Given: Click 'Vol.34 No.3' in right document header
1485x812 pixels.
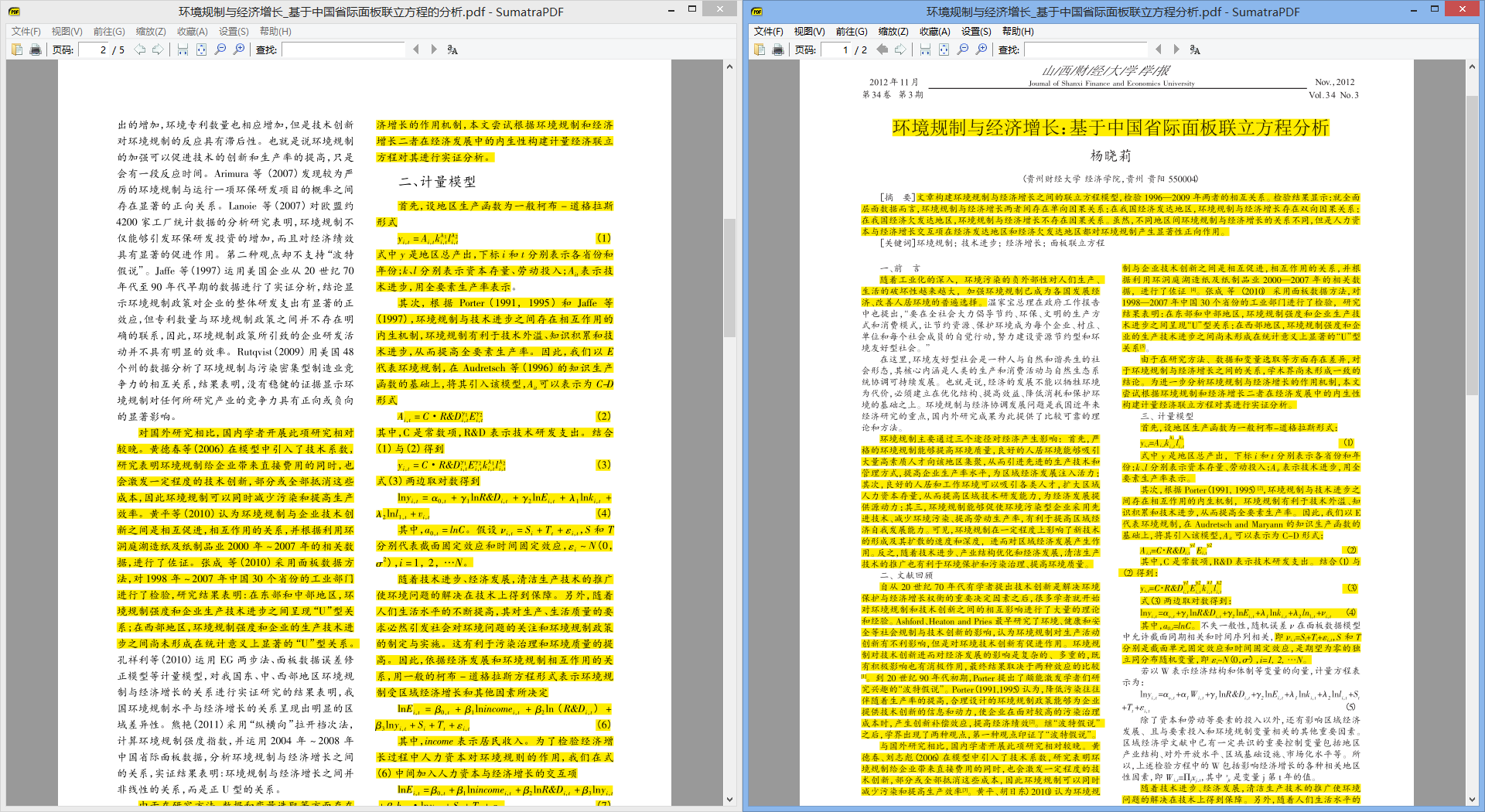Looking at the screenshot, I should (x=1333, y=95).
